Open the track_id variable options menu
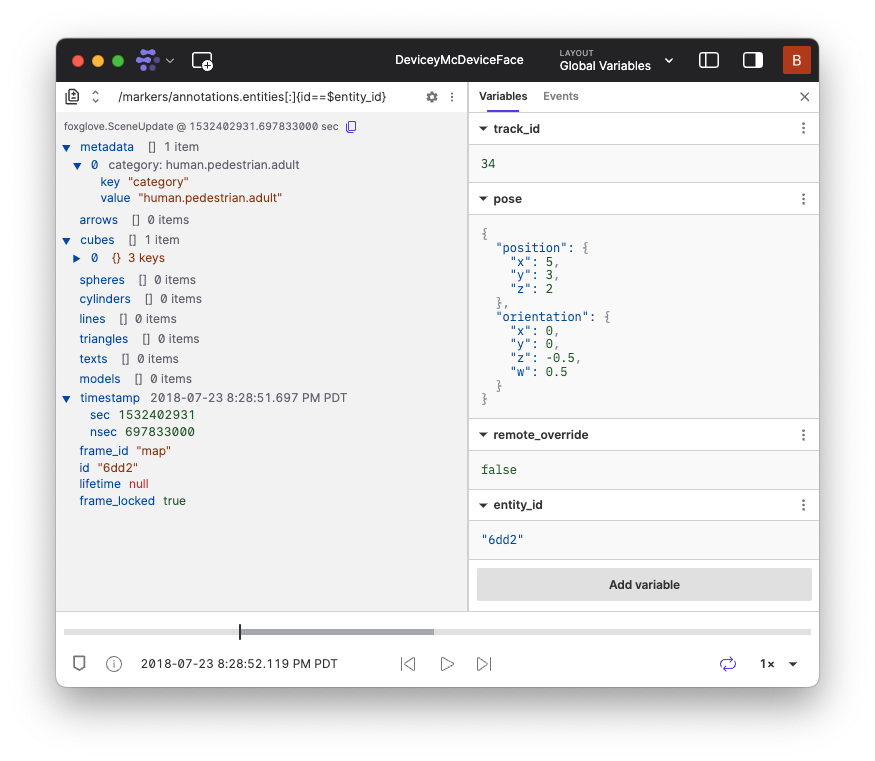Viewport: 875px width, 761px height. (803, 129)
